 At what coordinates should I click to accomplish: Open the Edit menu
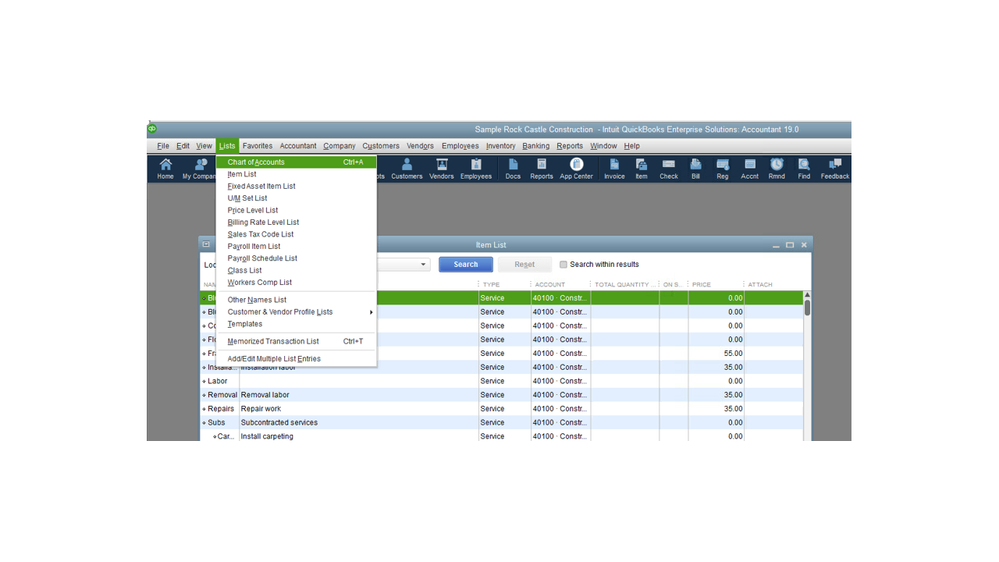(x=183, y=146)
